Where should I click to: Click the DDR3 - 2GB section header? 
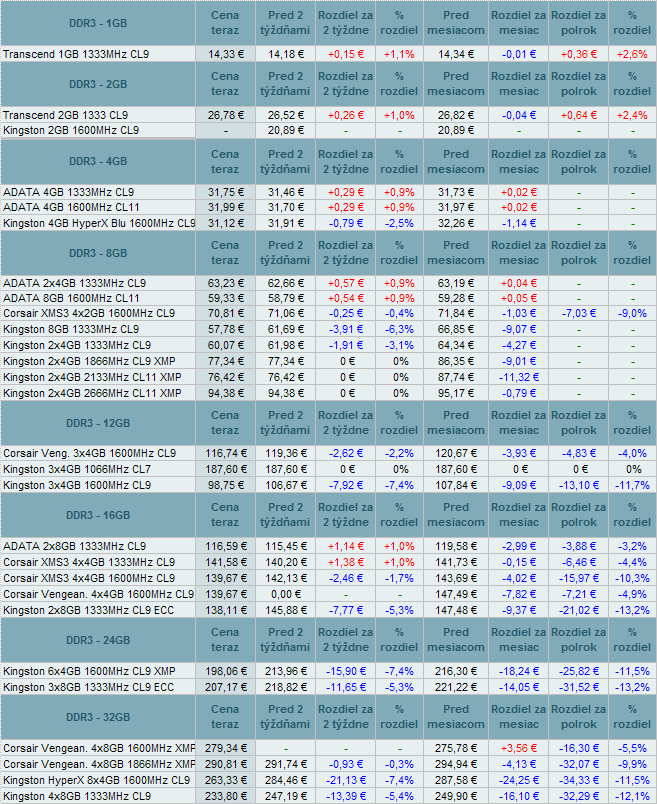98,84
